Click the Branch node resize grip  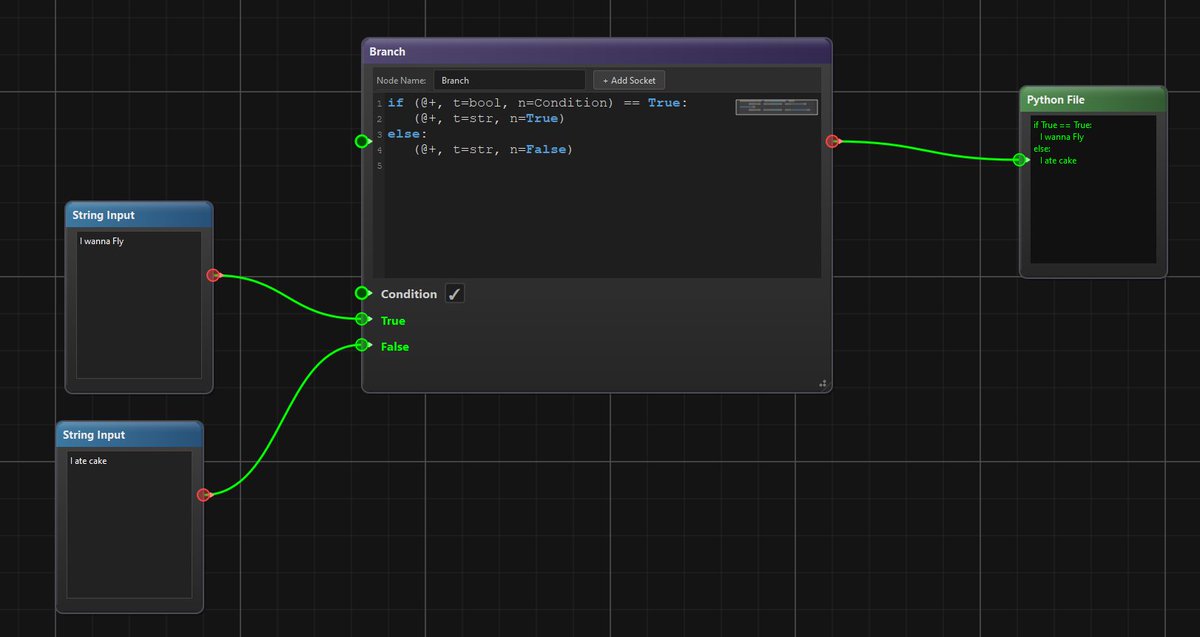point(822,383)
